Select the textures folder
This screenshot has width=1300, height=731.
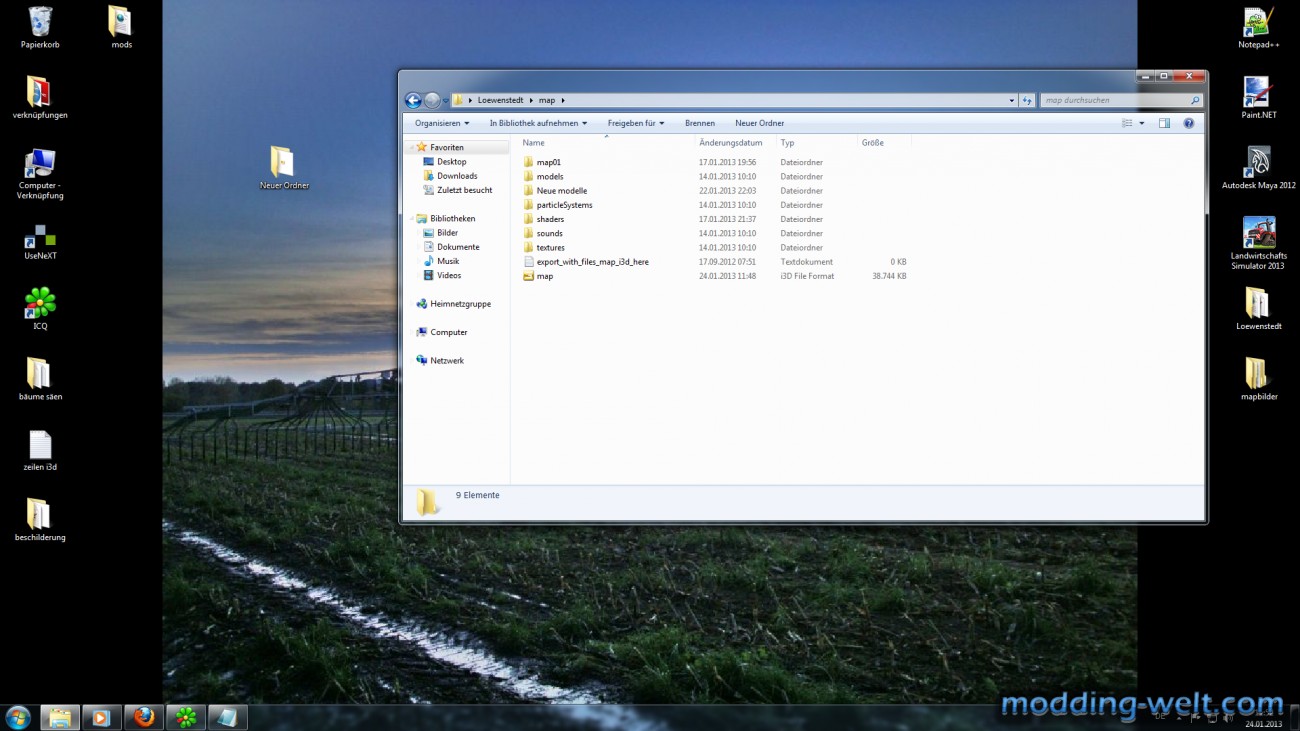coord(543,247)
